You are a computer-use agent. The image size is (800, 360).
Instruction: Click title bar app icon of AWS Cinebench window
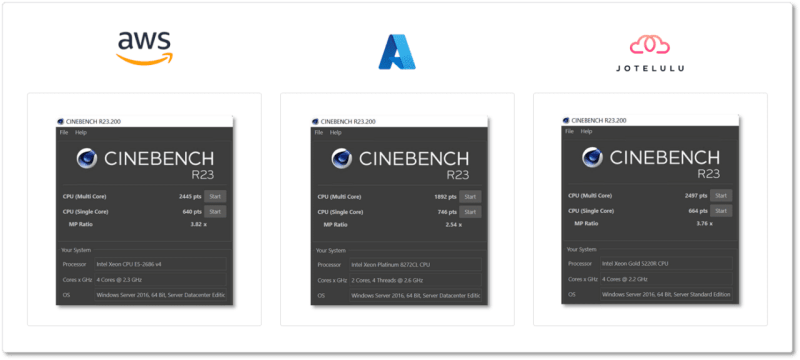tap(61, 121)
